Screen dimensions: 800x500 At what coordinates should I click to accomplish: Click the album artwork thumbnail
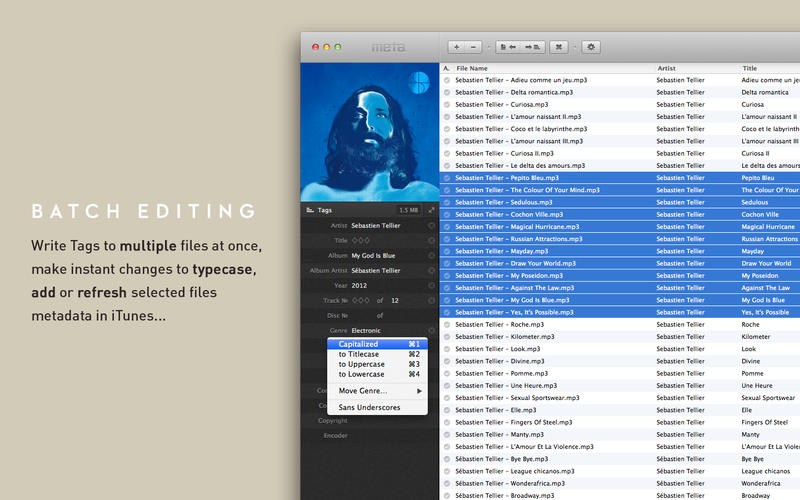[x=370, y=132]
